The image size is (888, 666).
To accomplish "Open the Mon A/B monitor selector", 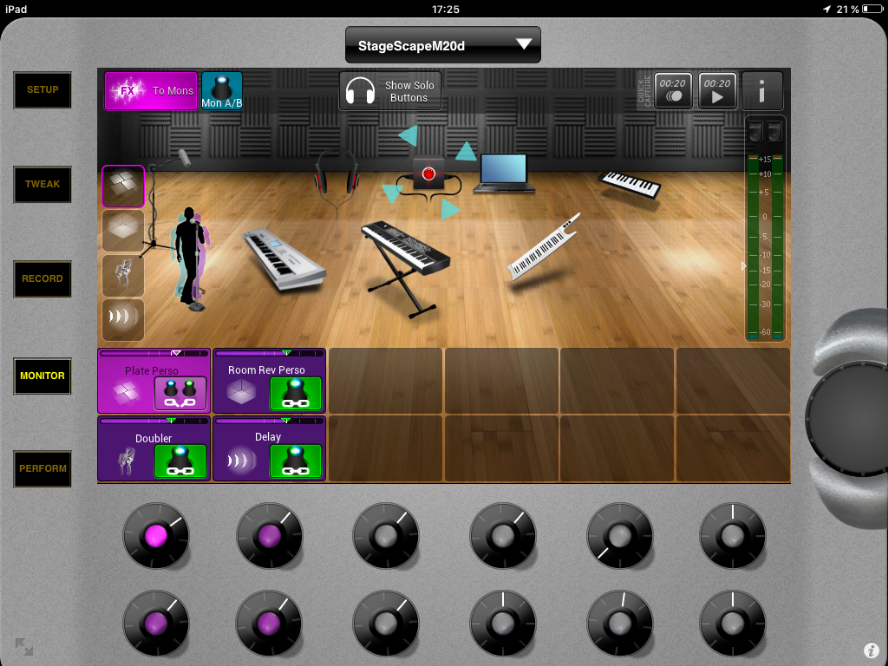I will click(x=222, y=91).
